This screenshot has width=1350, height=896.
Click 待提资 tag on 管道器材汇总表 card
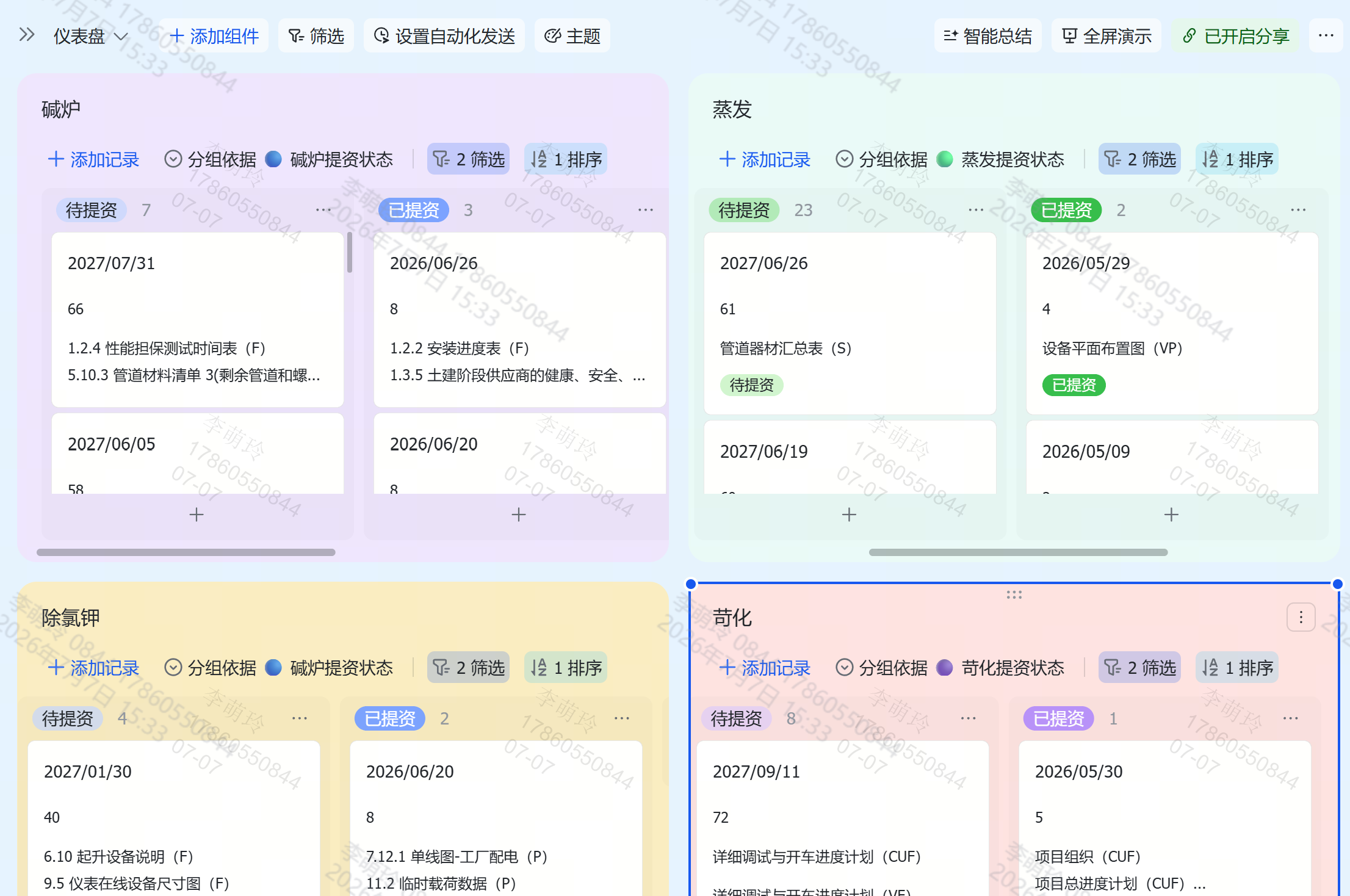[752, 385]
